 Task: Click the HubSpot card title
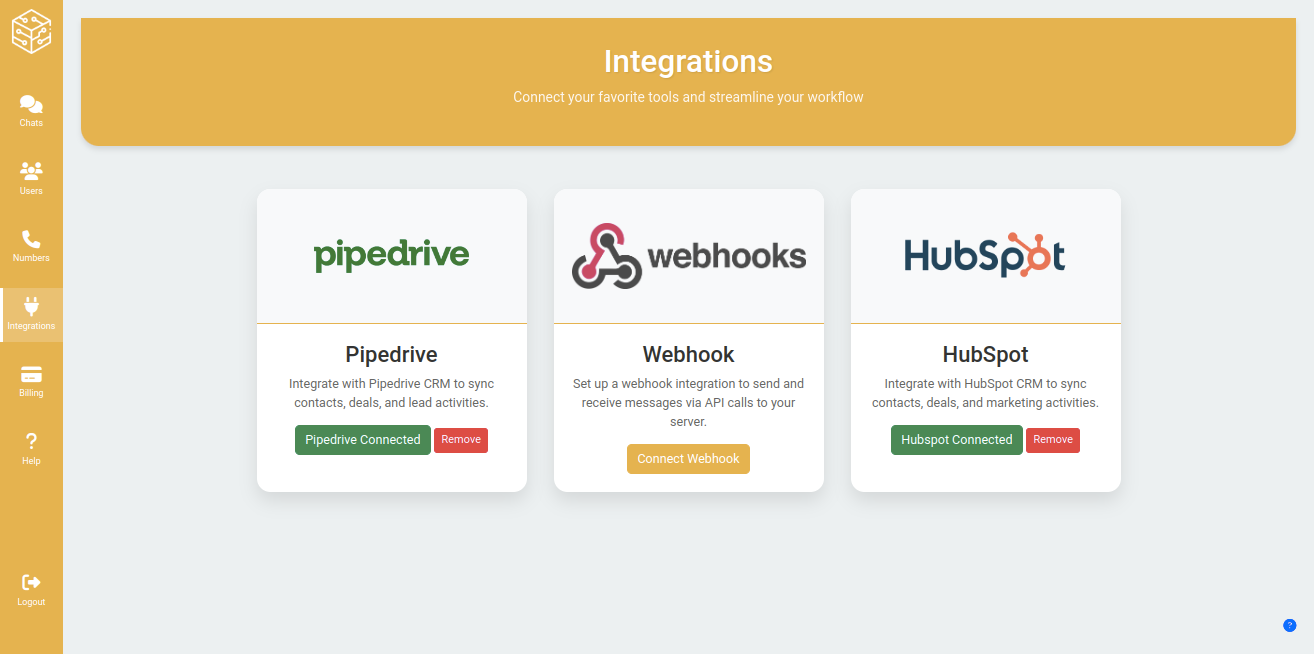coord(985,354)
